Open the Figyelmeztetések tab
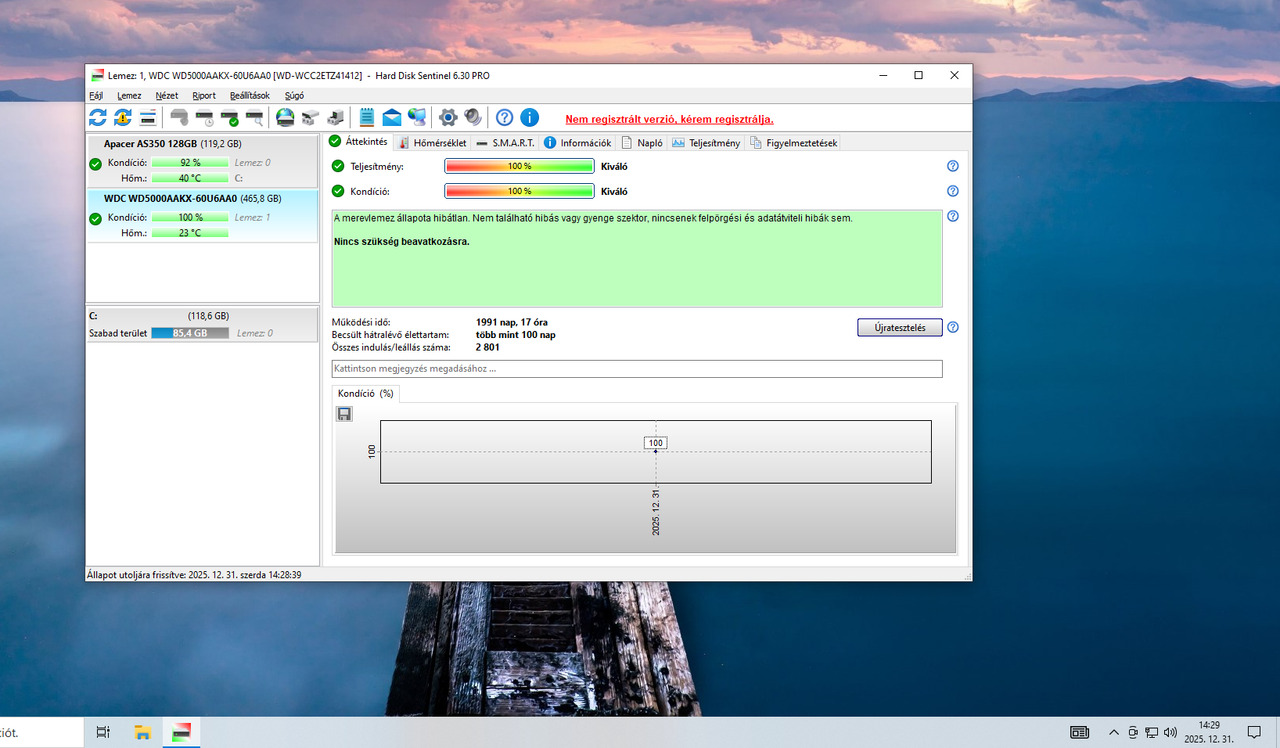1280x748 pixels. (x=793, y=143)
